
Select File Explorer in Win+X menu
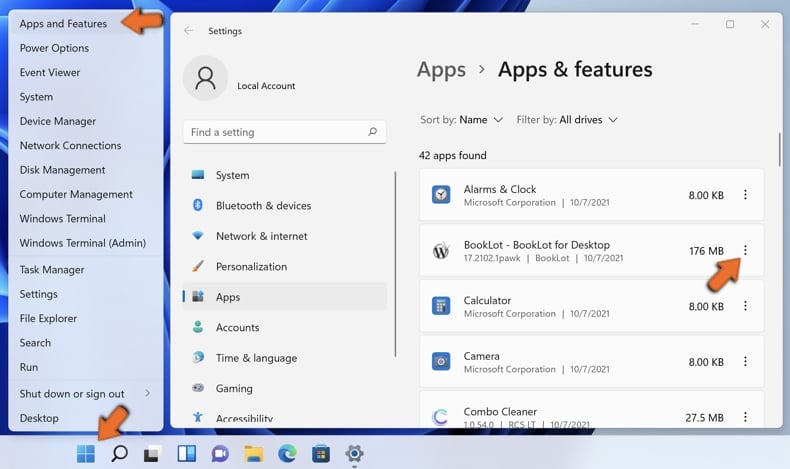point(86,318)
